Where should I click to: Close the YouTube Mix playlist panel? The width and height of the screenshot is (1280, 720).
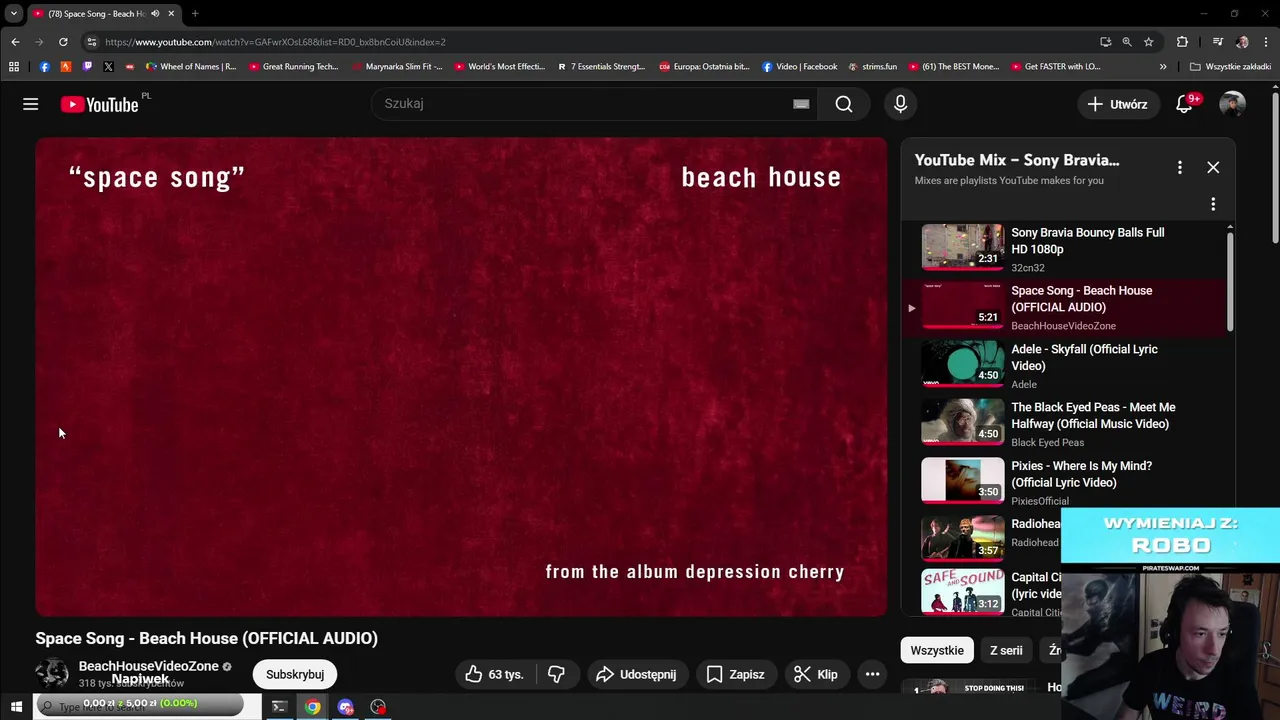click(x=1213, y=168)
